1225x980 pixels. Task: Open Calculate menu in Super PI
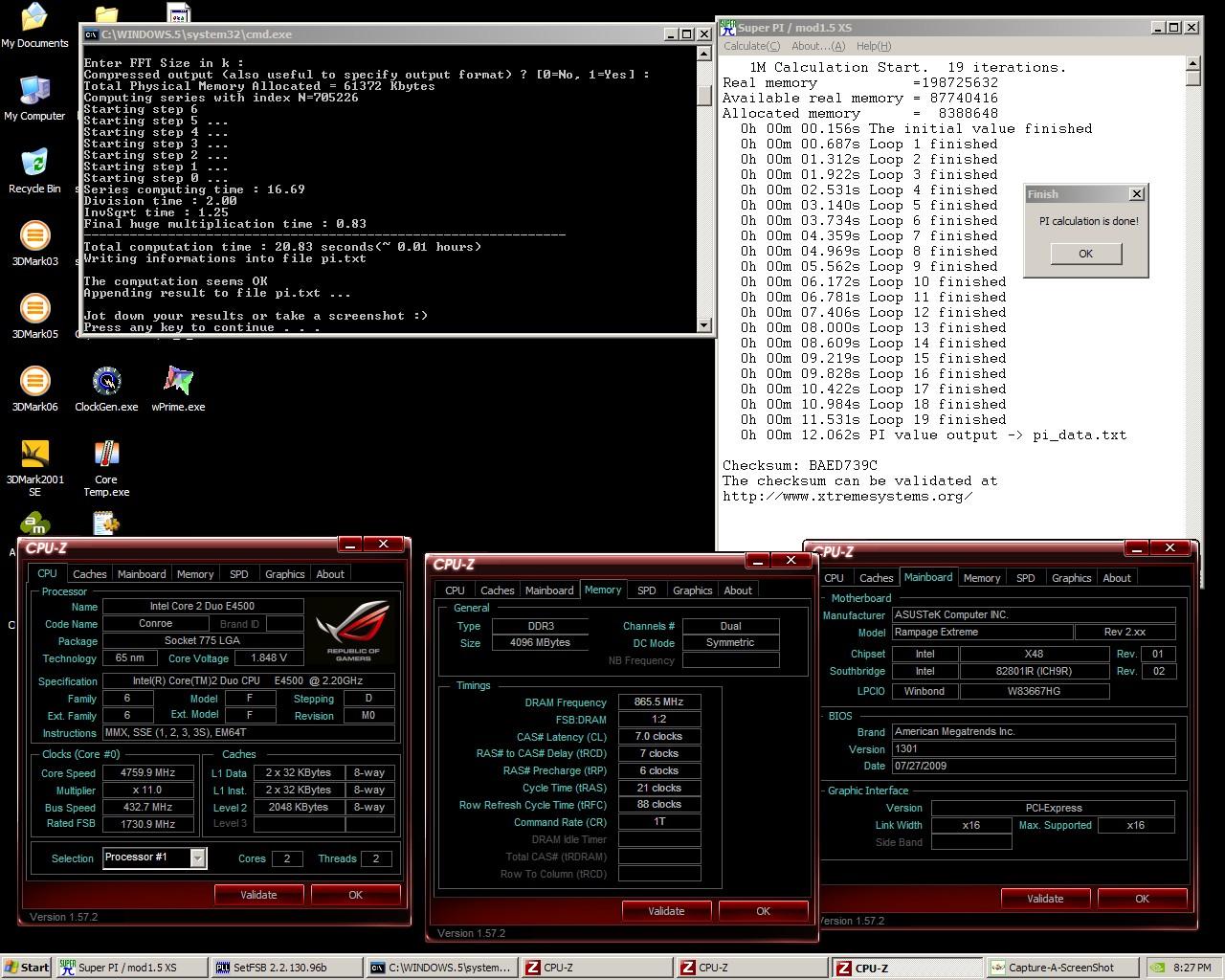click(x=751, y=46)
